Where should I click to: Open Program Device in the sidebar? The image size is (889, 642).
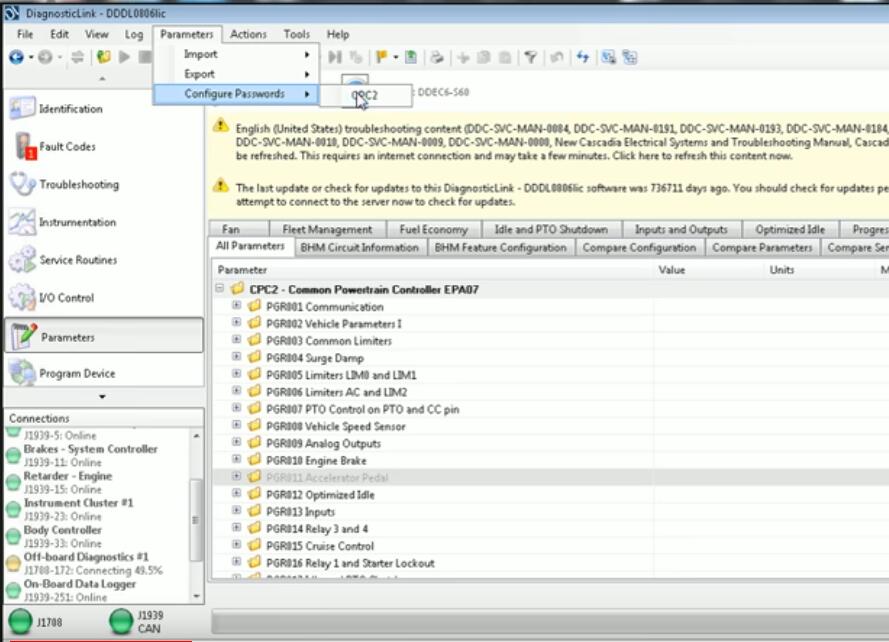point(104,373)
